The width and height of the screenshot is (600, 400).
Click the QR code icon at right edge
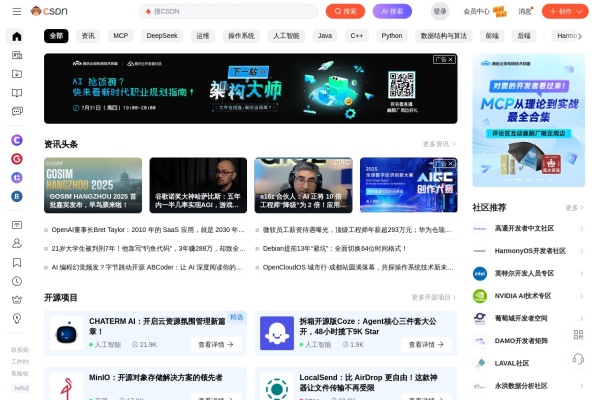(578, 335)
